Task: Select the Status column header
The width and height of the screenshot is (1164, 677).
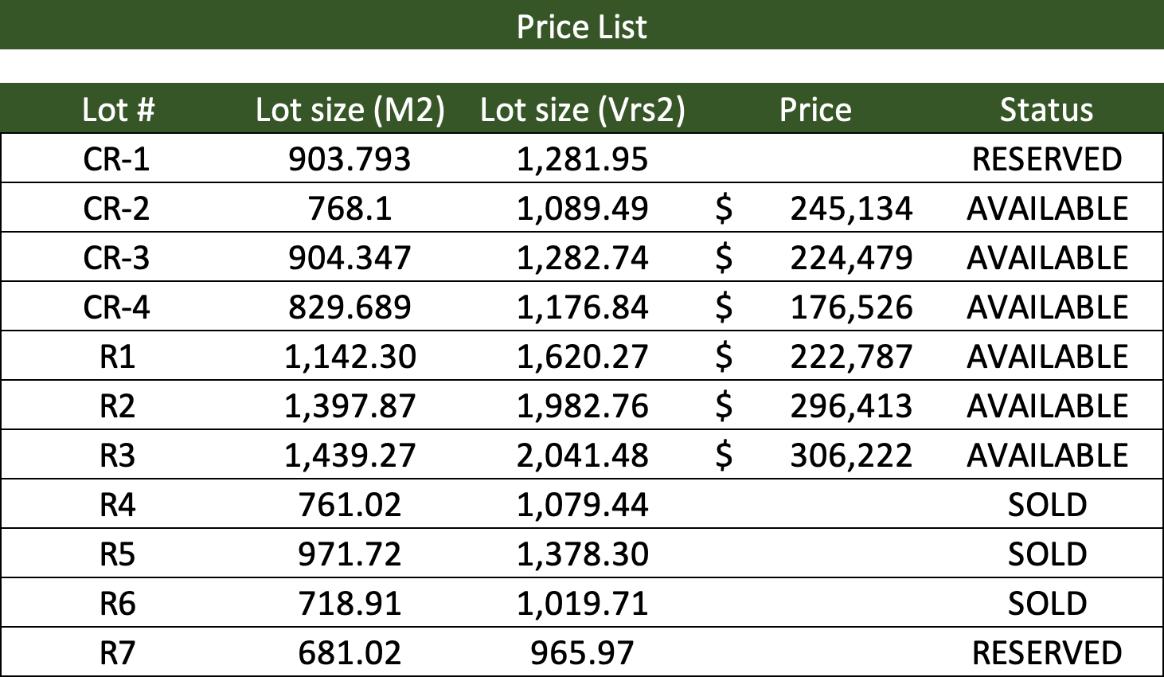Action: (x=1046, y=110)
